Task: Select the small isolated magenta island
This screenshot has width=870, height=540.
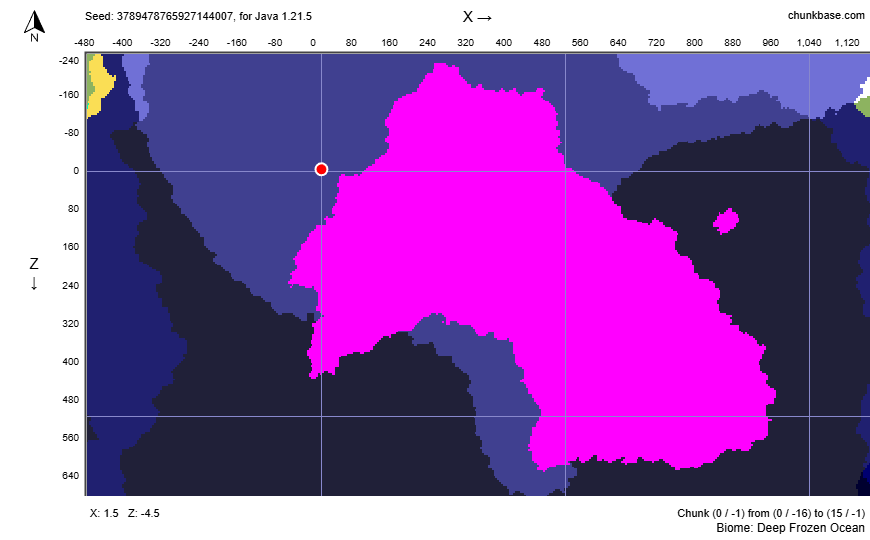Action: point(726,220)
